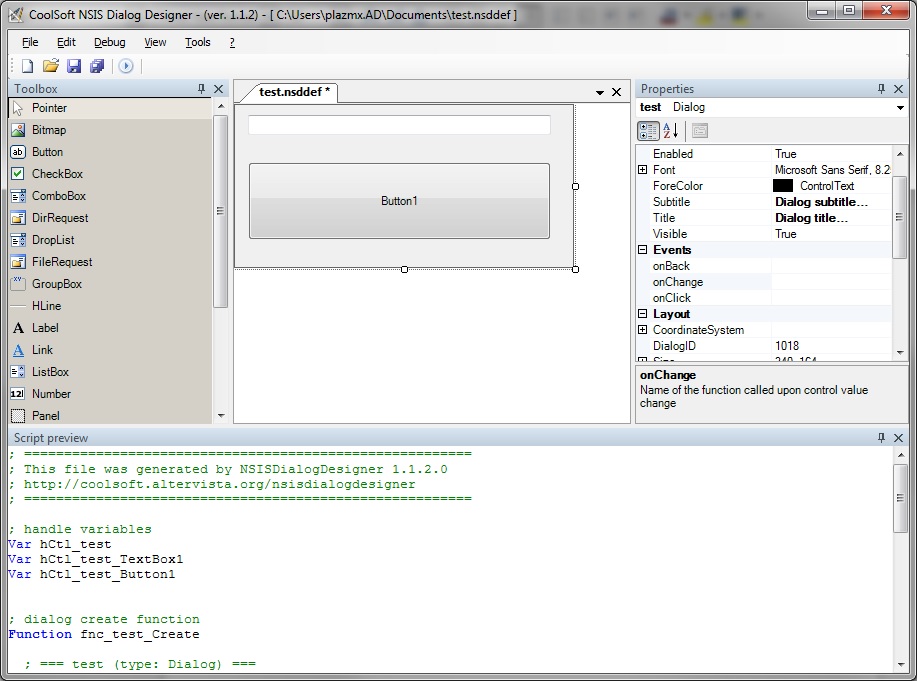Click the Enabled property True value
The image size is (917, 681).
[x=831, y=154]
